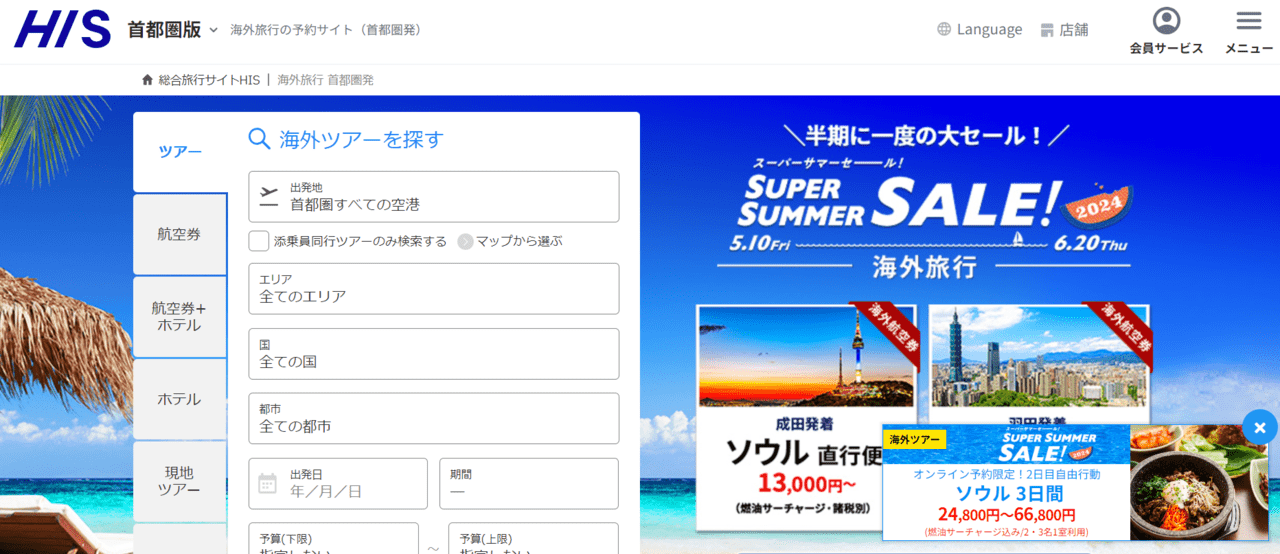Click the マップから選ぶ link
The height and width of the screenshot is (554, 1280).
click(519, 241)
